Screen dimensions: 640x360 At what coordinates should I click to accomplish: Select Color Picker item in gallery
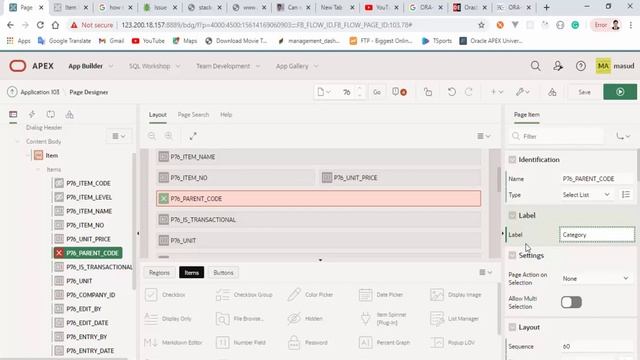(x=310, y=294)
